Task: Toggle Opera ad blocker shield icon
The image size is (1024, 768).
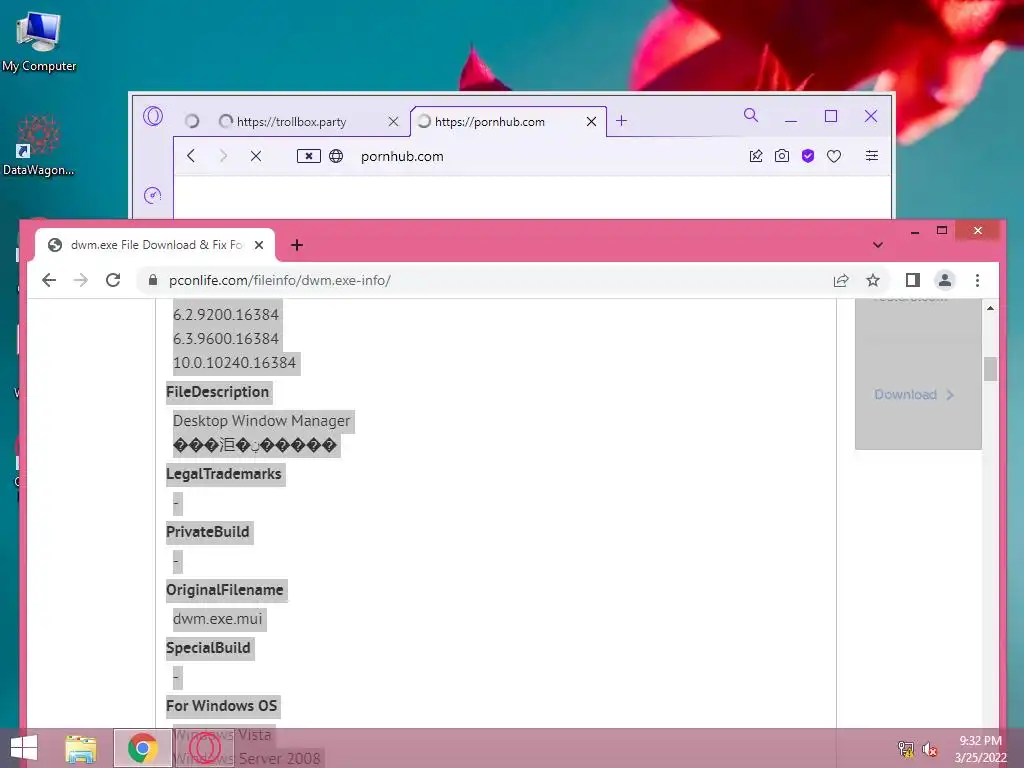Action: click(808, 156)
